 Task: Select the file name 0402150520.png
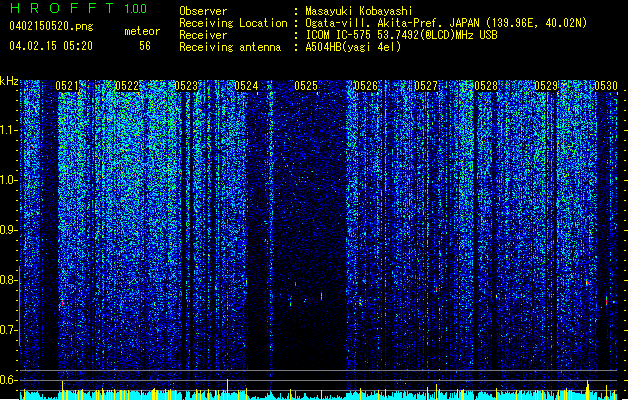click(51, 26)
